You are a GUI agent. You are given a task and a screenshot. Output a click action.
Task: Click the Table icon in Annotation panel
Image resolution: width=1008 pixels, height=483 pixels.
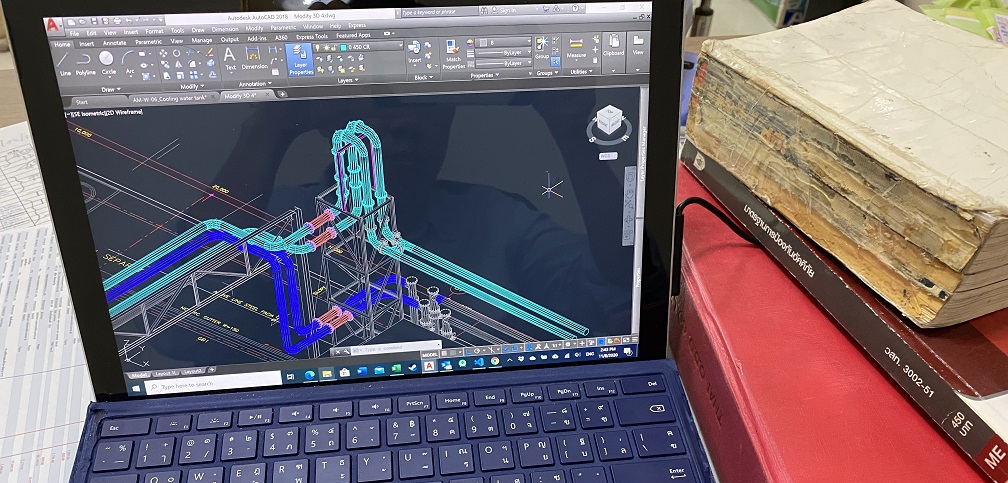coord(275,72)
